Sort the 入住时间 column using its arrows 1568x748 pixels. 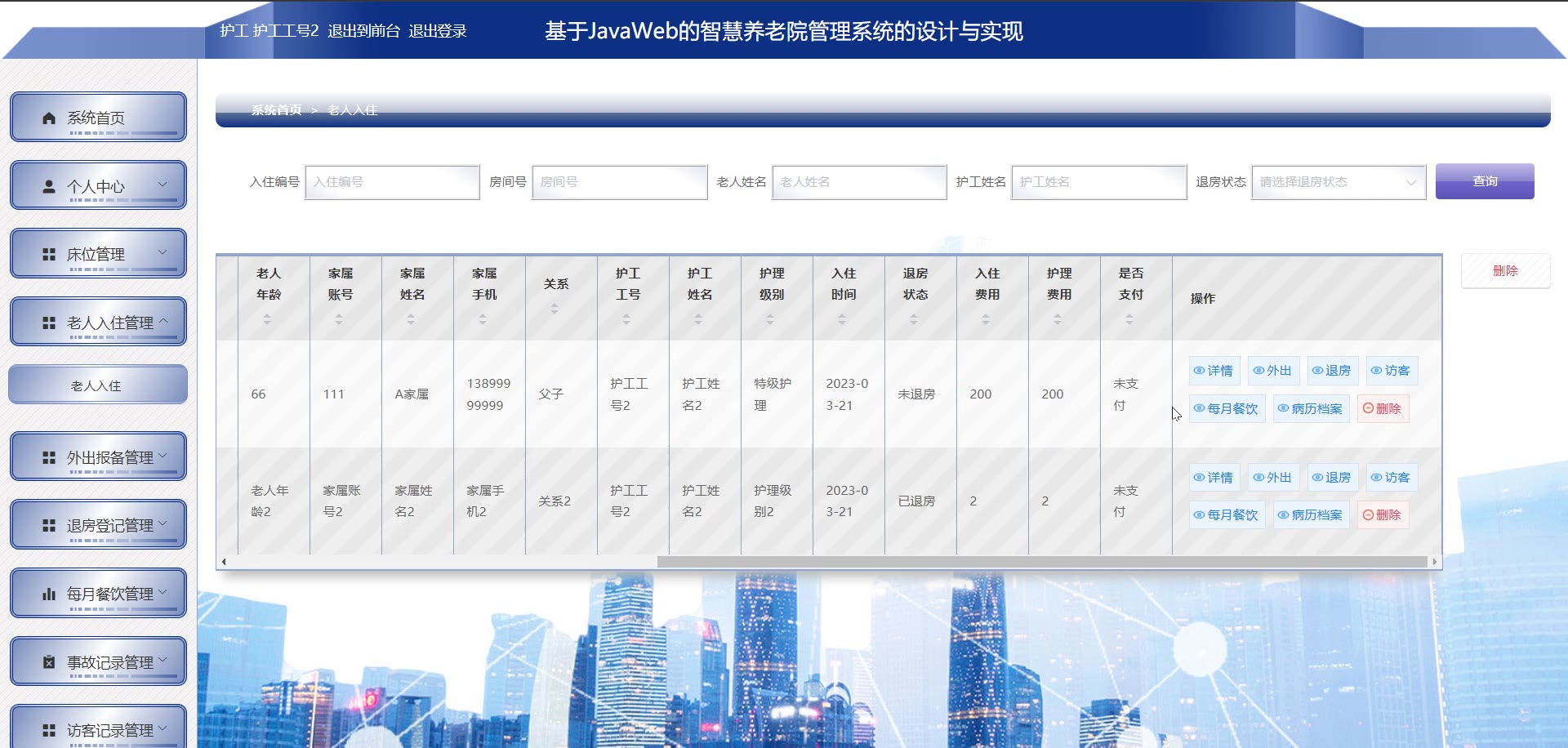tap(842, 320)
